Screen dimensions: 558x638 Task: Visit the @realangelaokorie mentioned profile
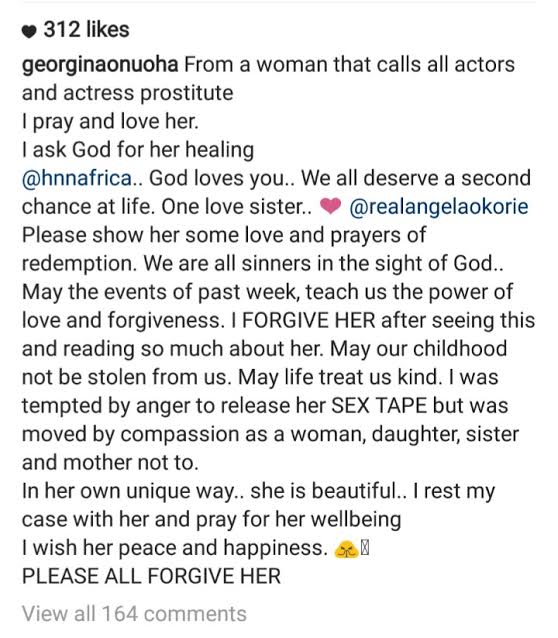[439, 207]
